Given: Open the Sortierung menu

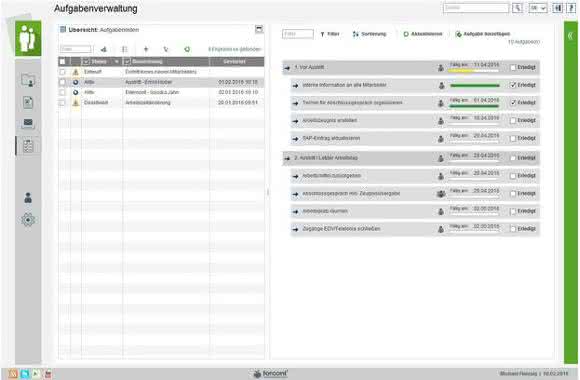Looking at the screenshot, I should click(369, 34).
